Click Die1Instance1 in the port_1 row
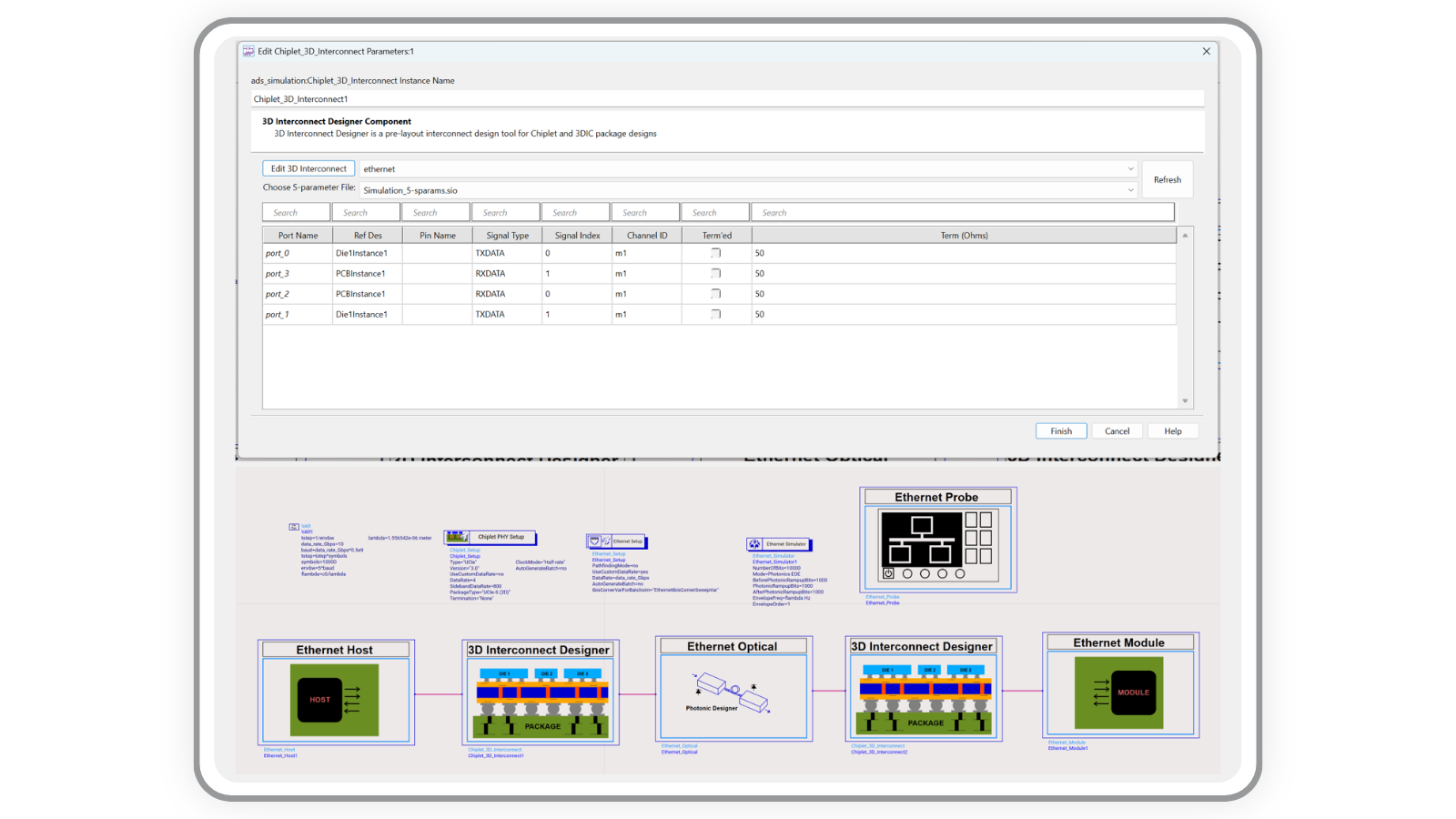 coord(361,315)
